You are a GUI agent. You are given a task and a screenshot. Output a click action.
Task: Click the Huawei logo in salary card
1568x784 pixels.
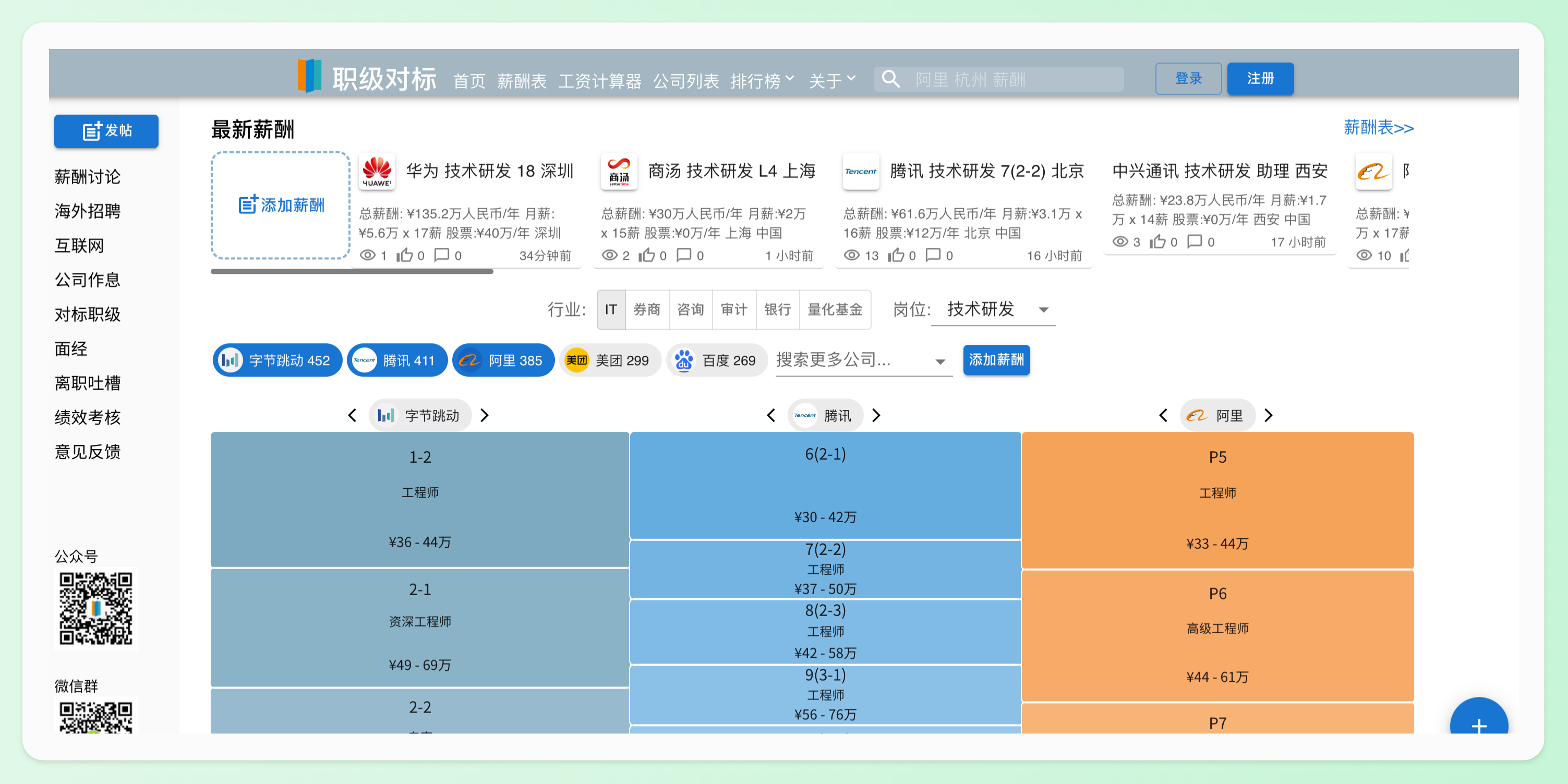(x=377, y=171)
